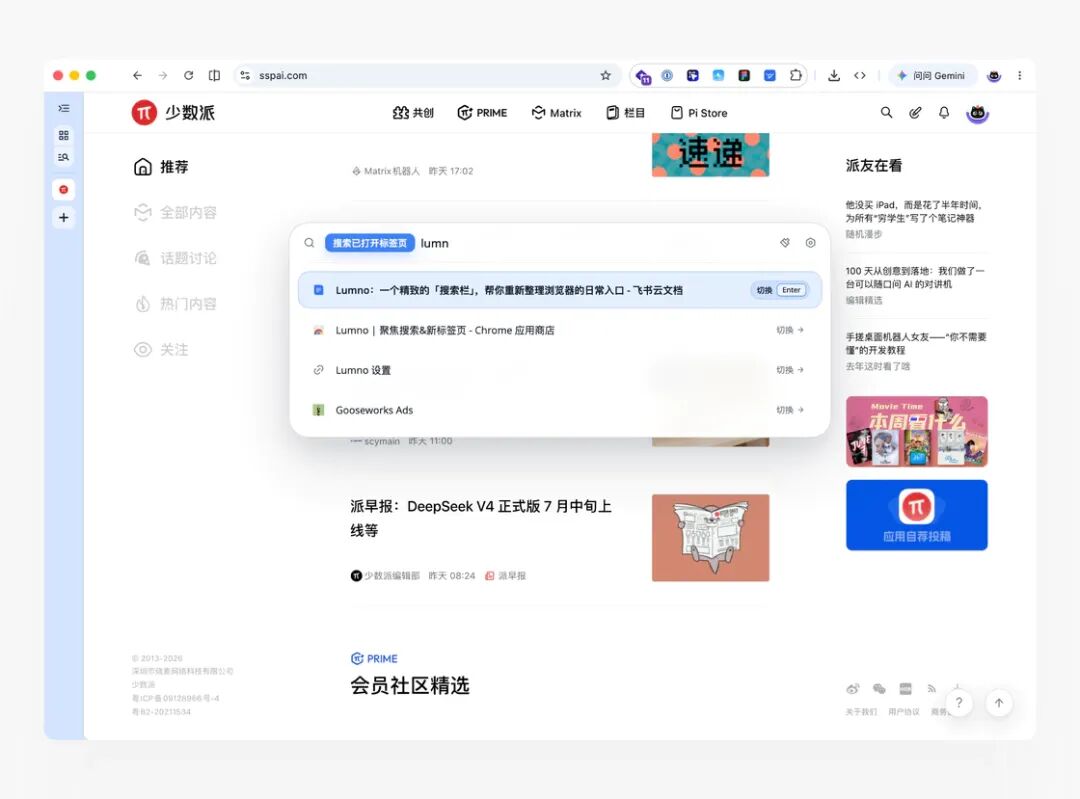Open notifications bell icon
Image resolution: width=1080 pixels, height=799 pixels.
coord(944,112)
